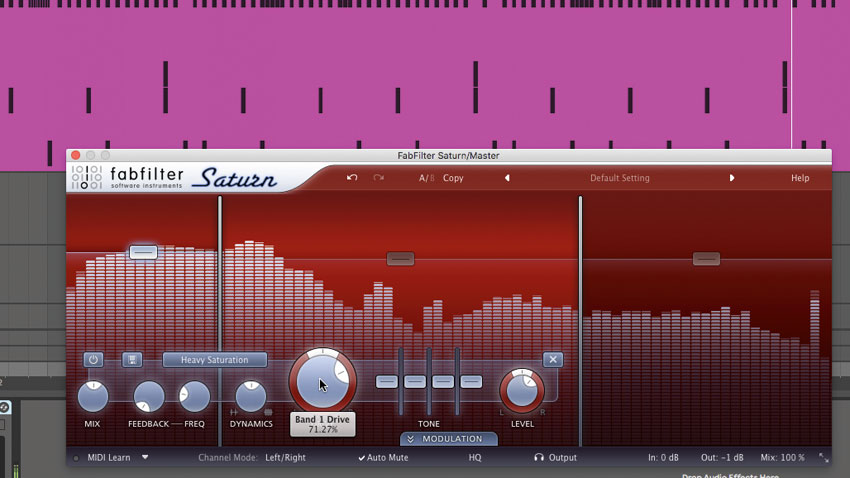Toggle the band power button
Screen dimensions: 850x478
tap(93, 359)
